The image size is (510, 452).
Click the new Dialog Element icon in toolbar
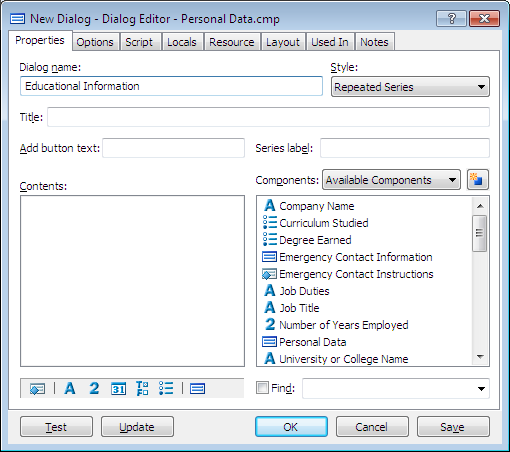tap(37, 389)
